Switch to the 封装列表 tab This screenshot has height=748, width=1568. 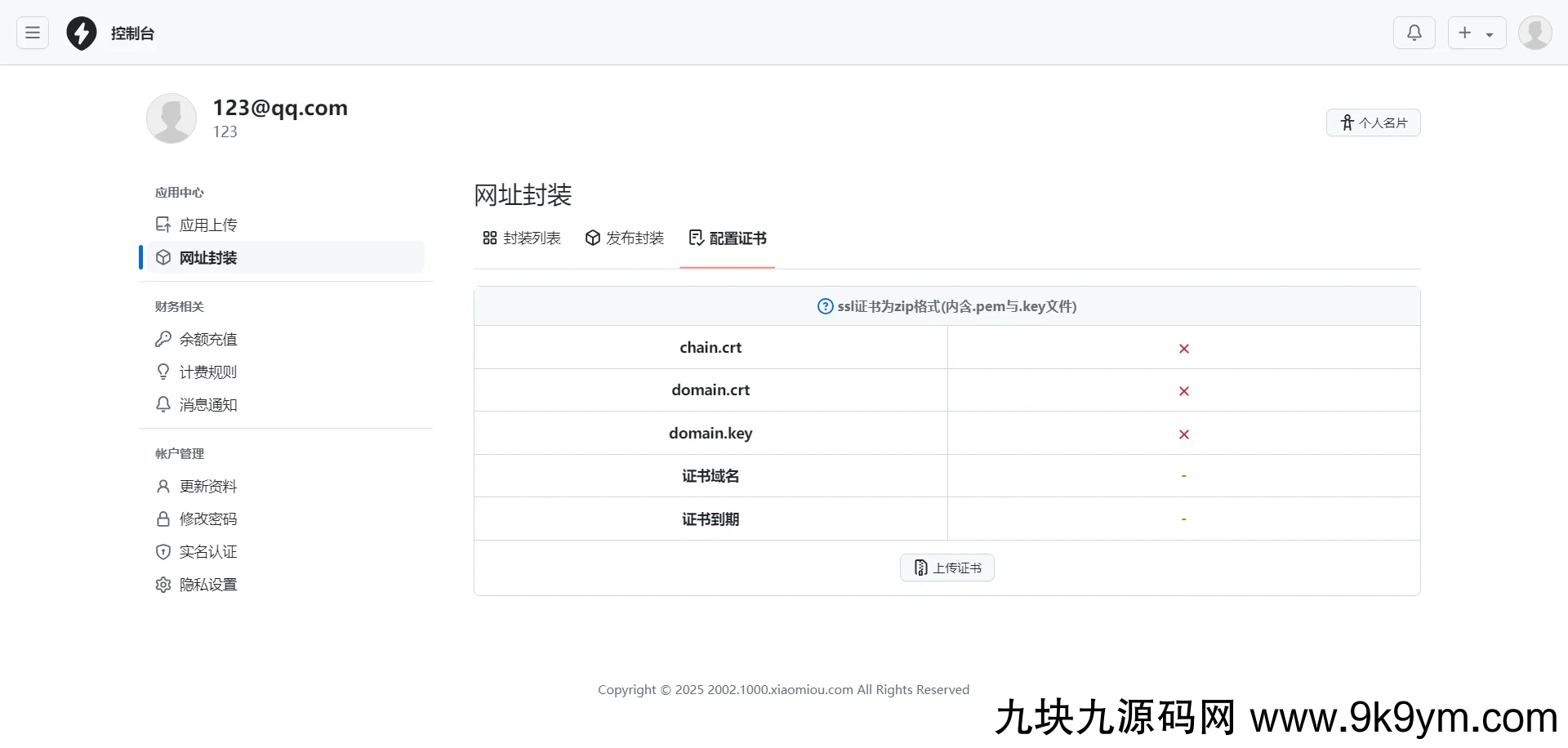522,238
